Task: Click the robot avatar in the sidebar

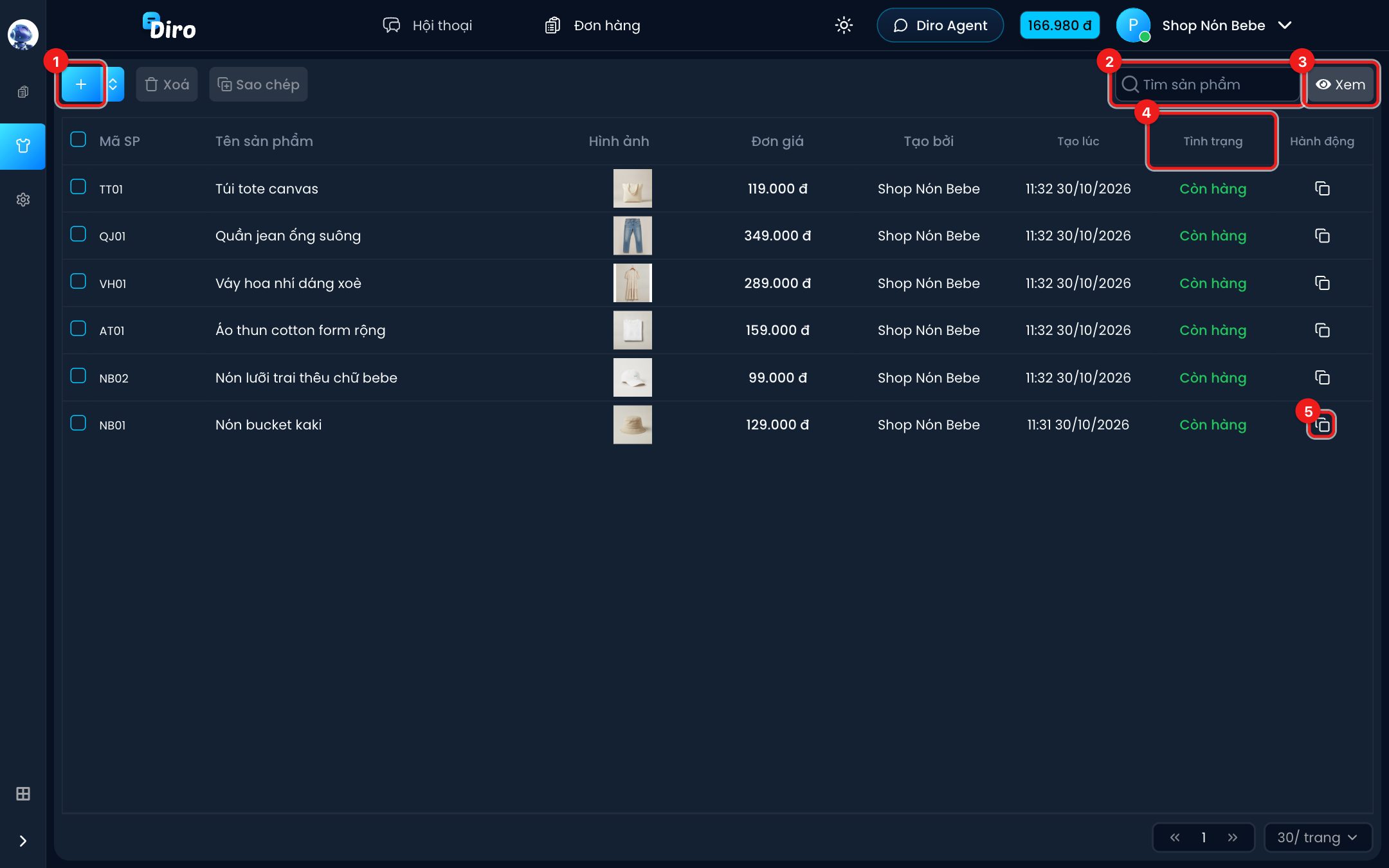Action: pos(23,35)
